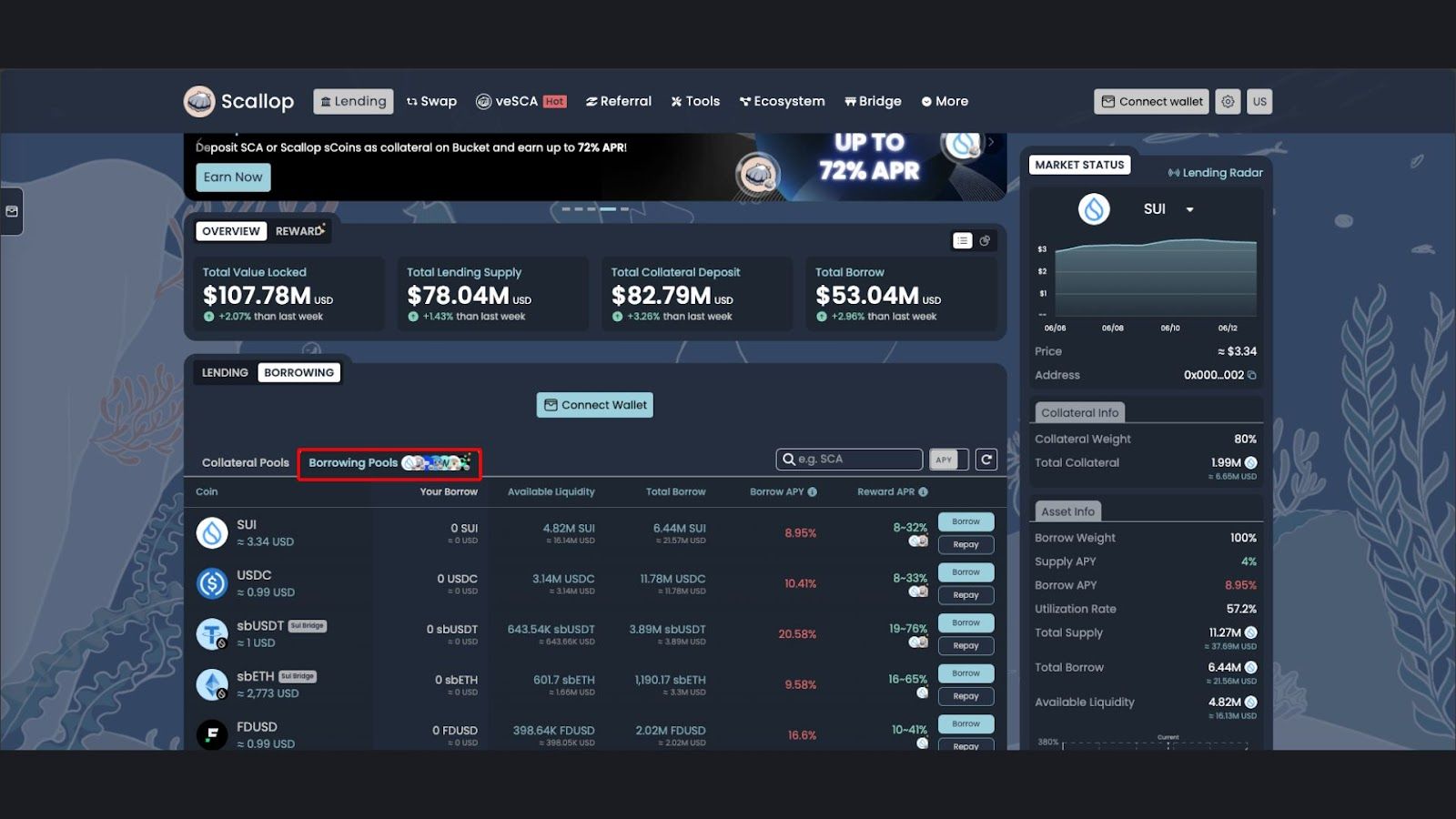Click the Total Collateral SUI token icon

1251,463
